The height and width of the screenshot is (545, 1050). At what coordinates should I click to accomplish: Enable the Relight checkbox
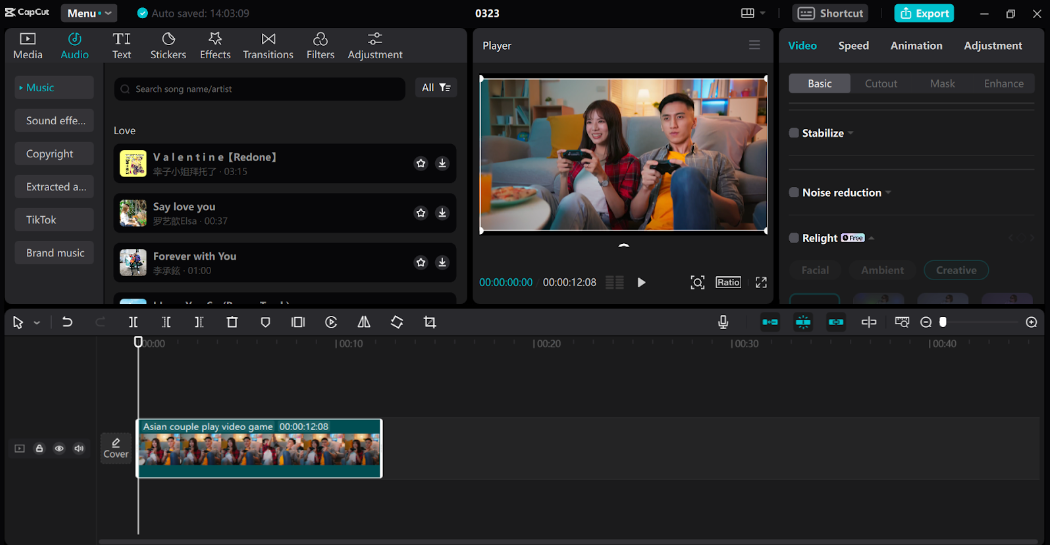(x=794, y=238)
